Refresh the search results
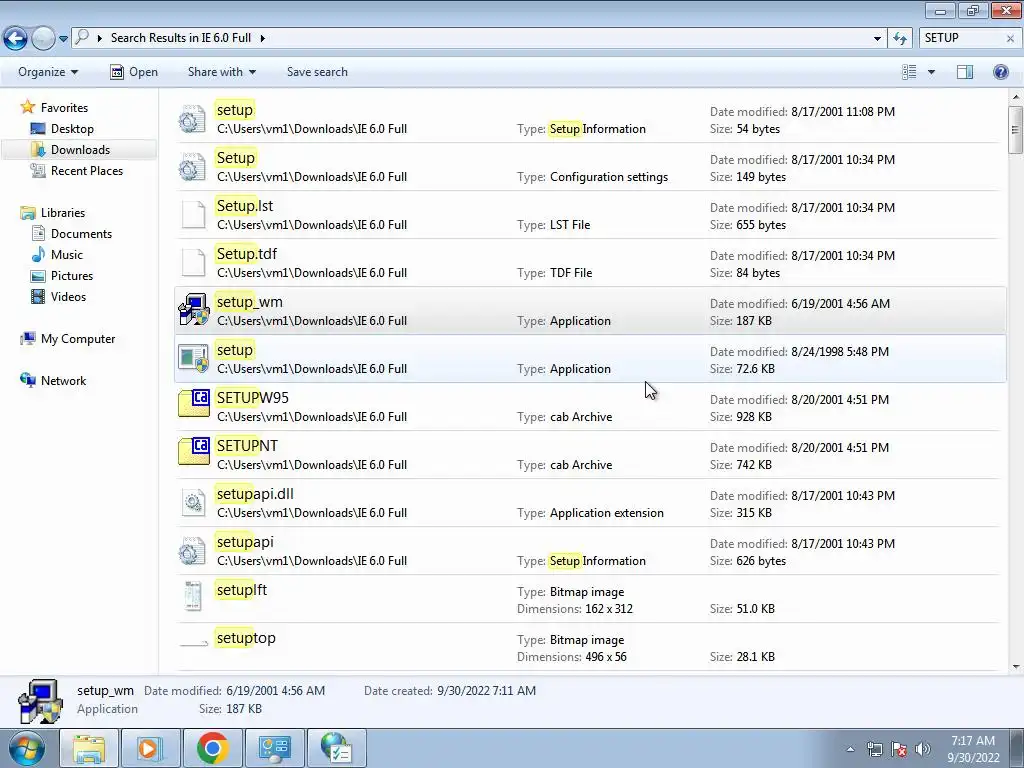Image resolution: width=1024 pixels, height=768 pixels. [900, 38]
